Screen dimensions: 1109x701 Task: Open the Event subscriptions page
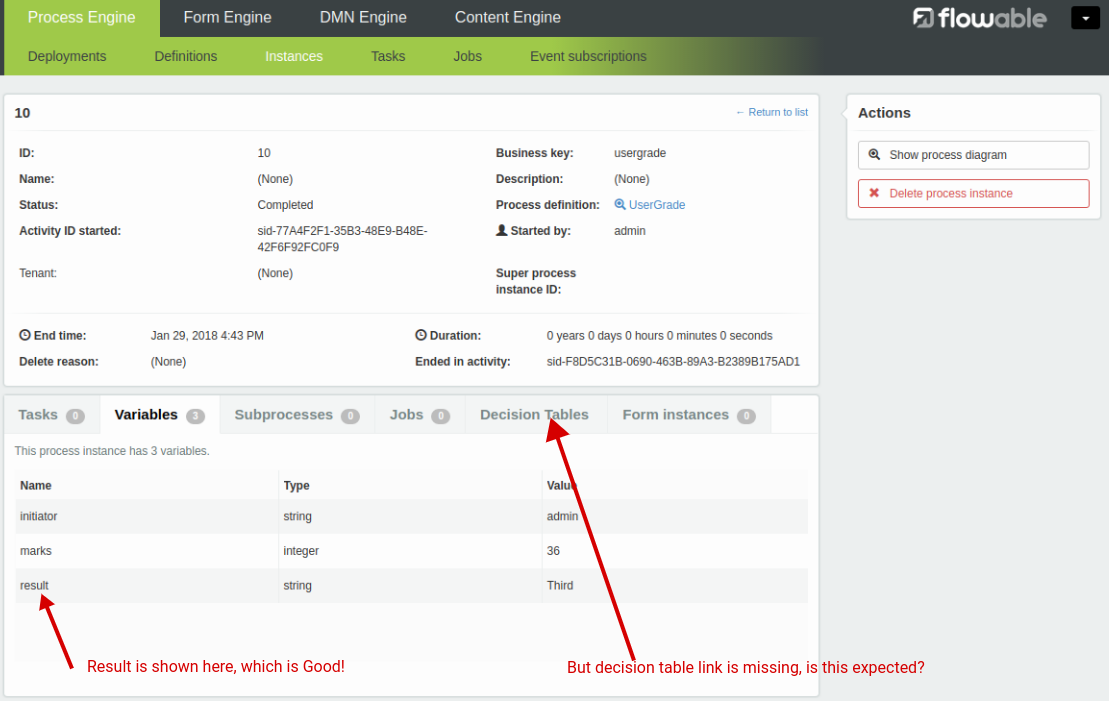pos(588,56)
